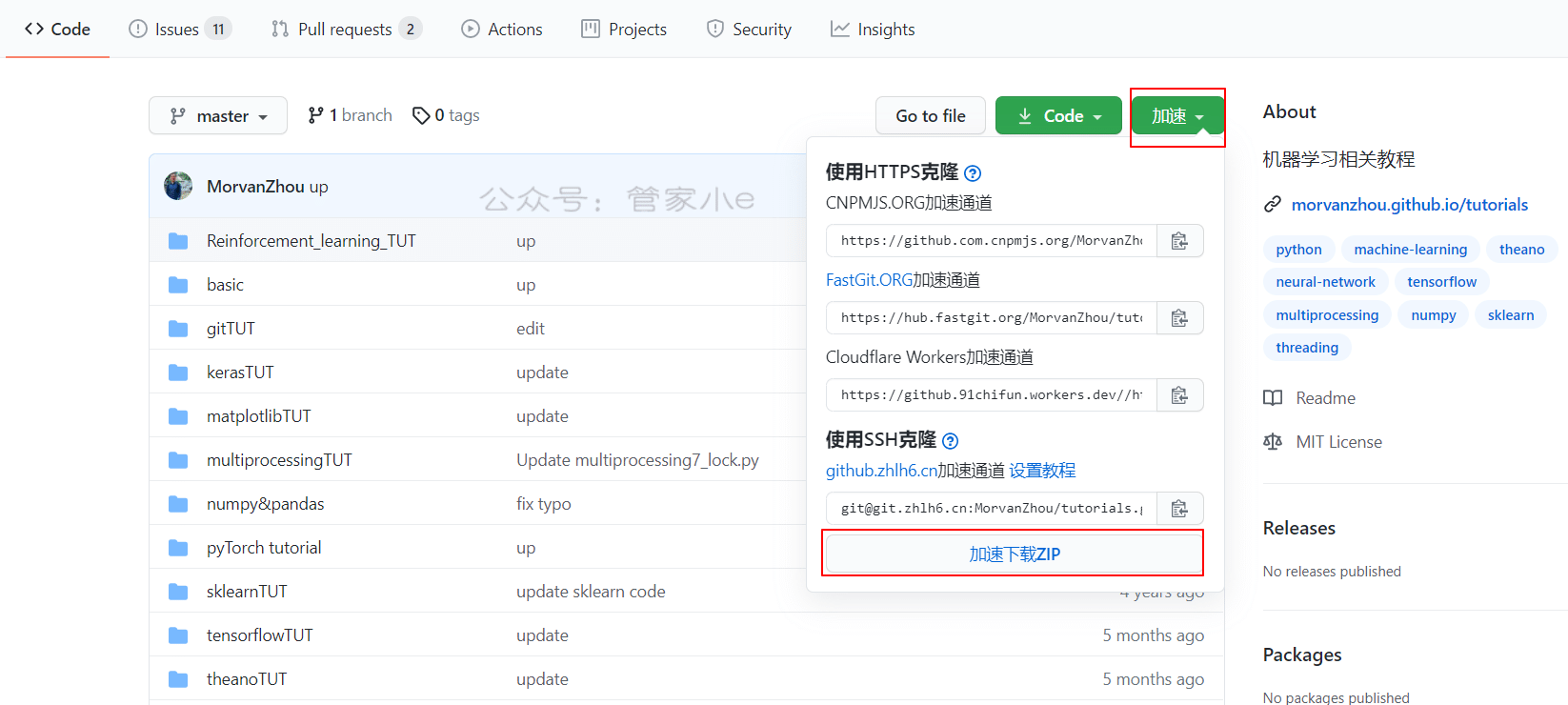Copy the CNPMJS.ORG clone URL
Viewport: 1568px width, 705px height.
click(x=1179, y=241)
